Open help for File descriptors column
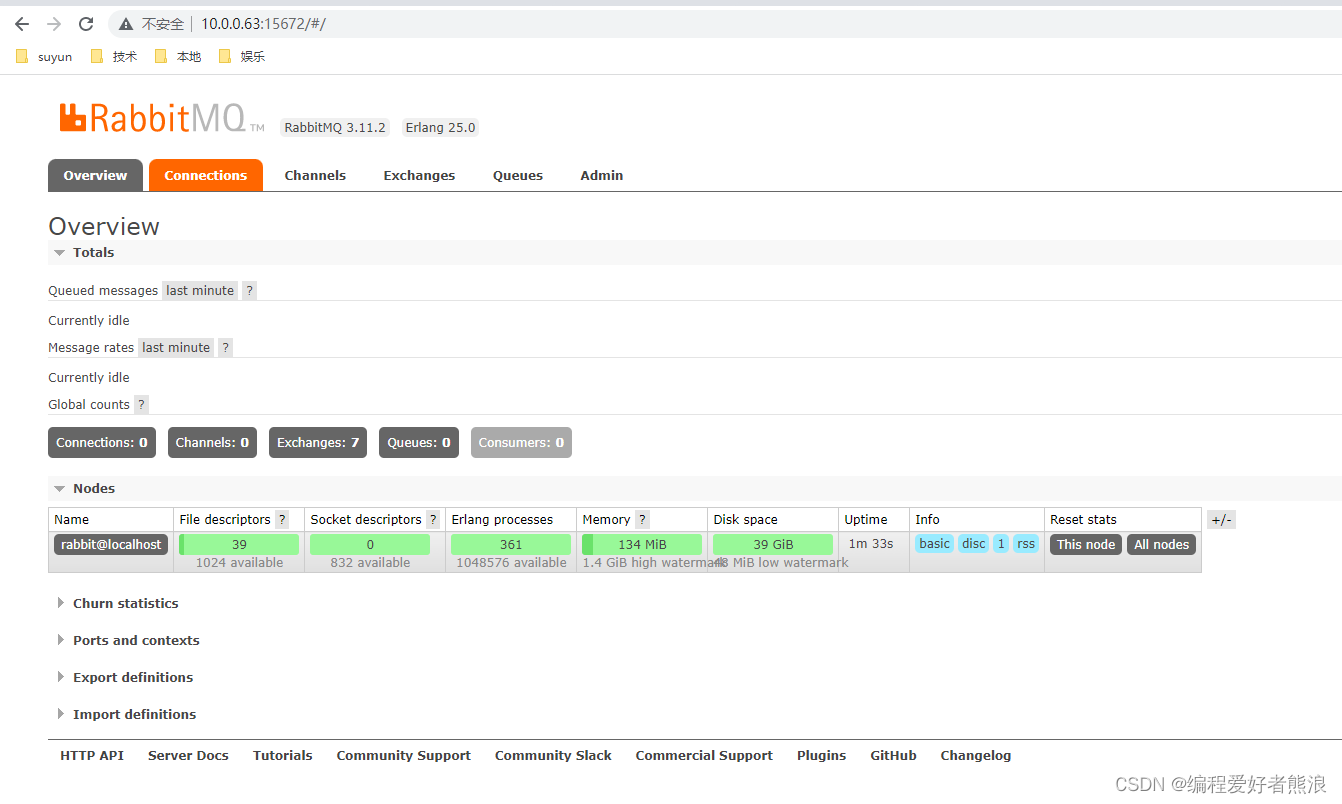The image size is (1342, 804). pos(282,520)
